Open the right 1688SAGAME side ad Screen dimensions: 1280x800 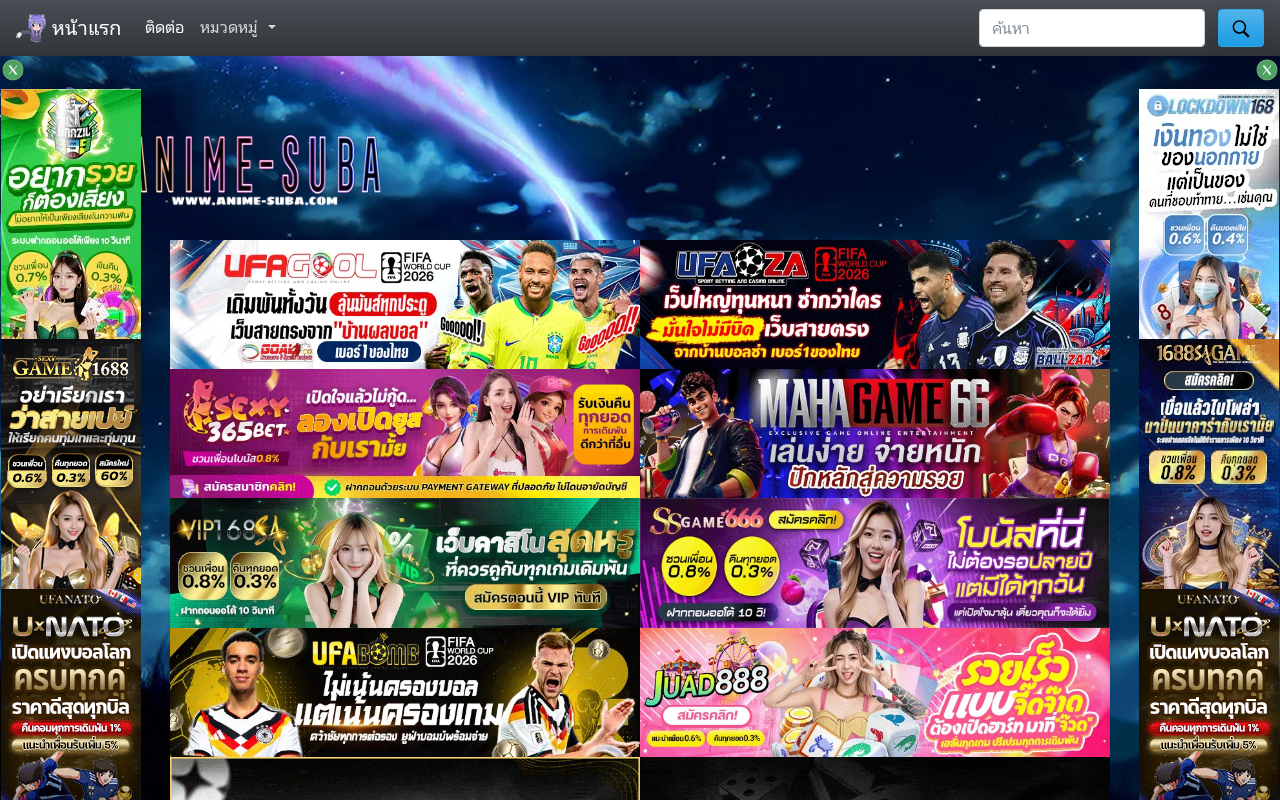[1209, 464]
